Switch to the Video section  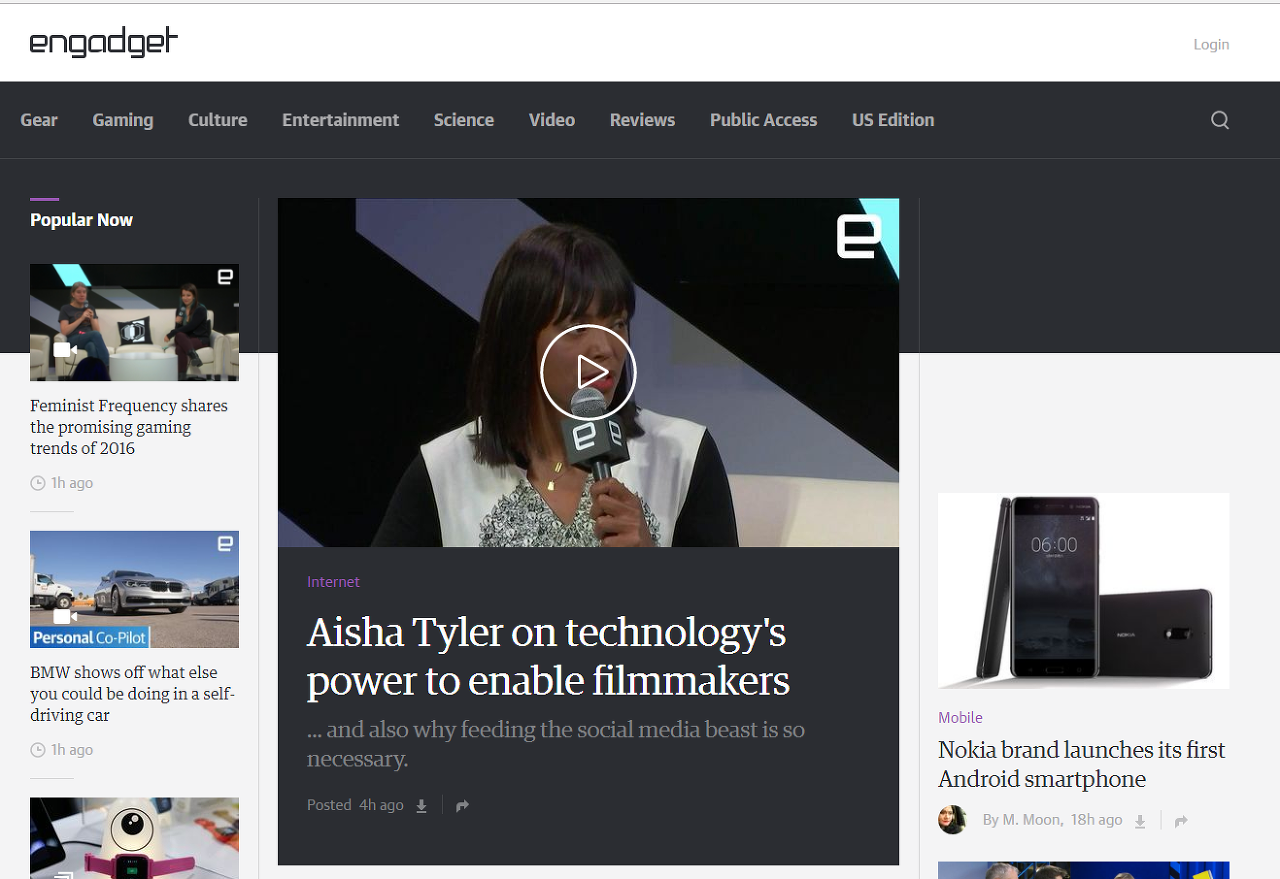[552, 120]
